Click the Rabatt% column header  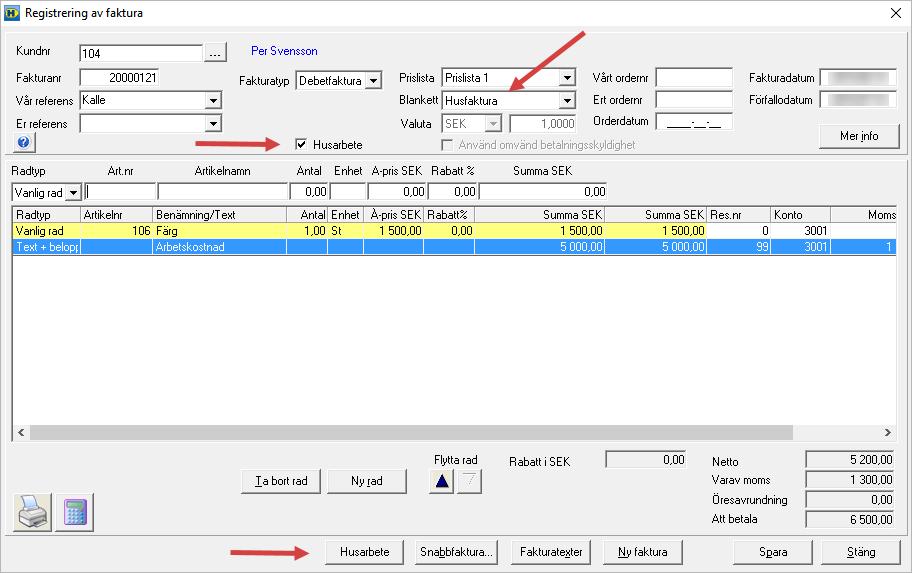[449, 215]
